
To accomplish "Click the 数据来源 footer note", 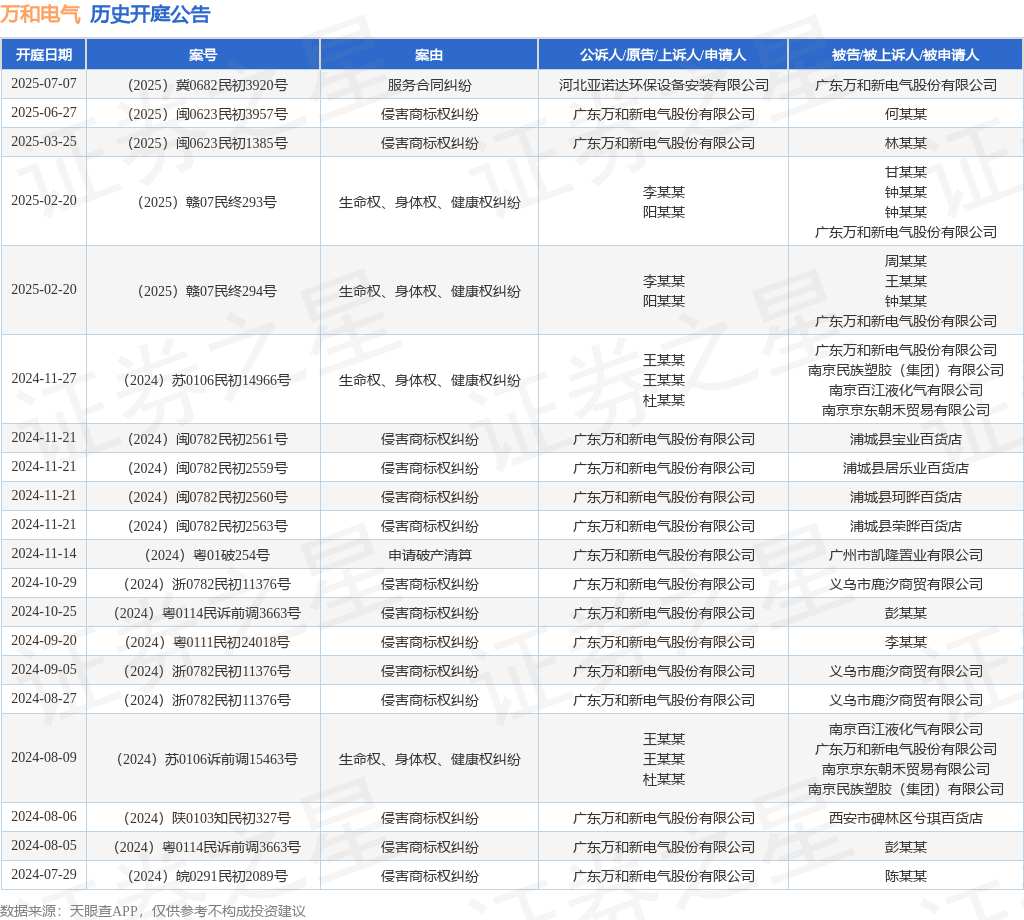I will click(x=153, y=911).
